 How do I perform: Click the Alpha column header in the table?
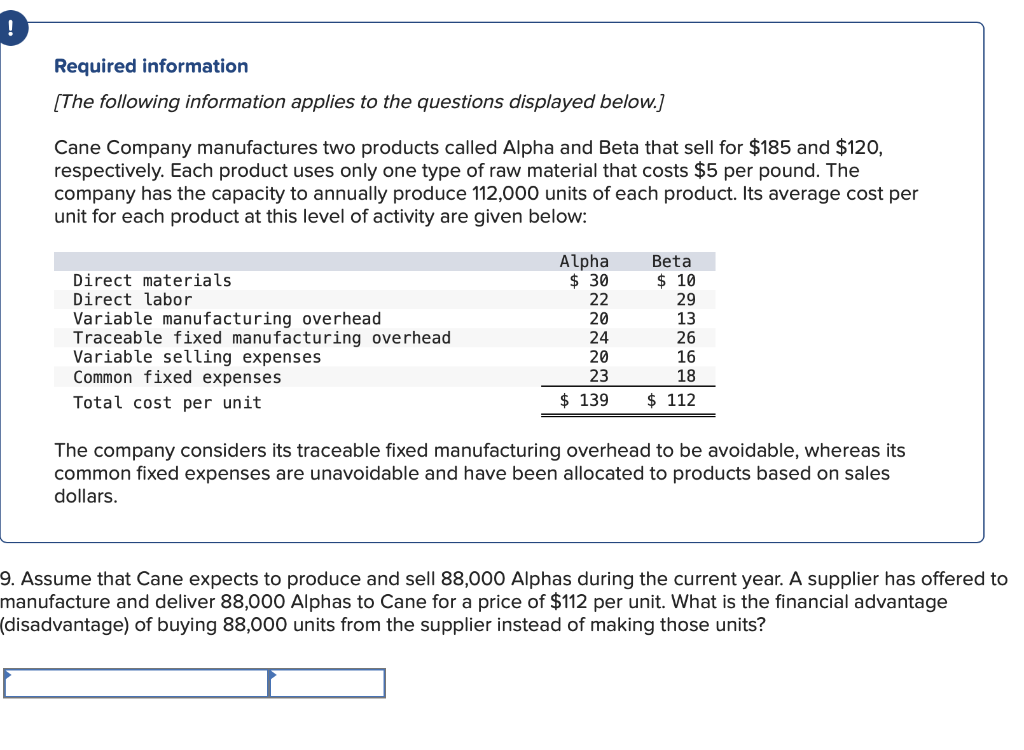click(x=584, y=261)
